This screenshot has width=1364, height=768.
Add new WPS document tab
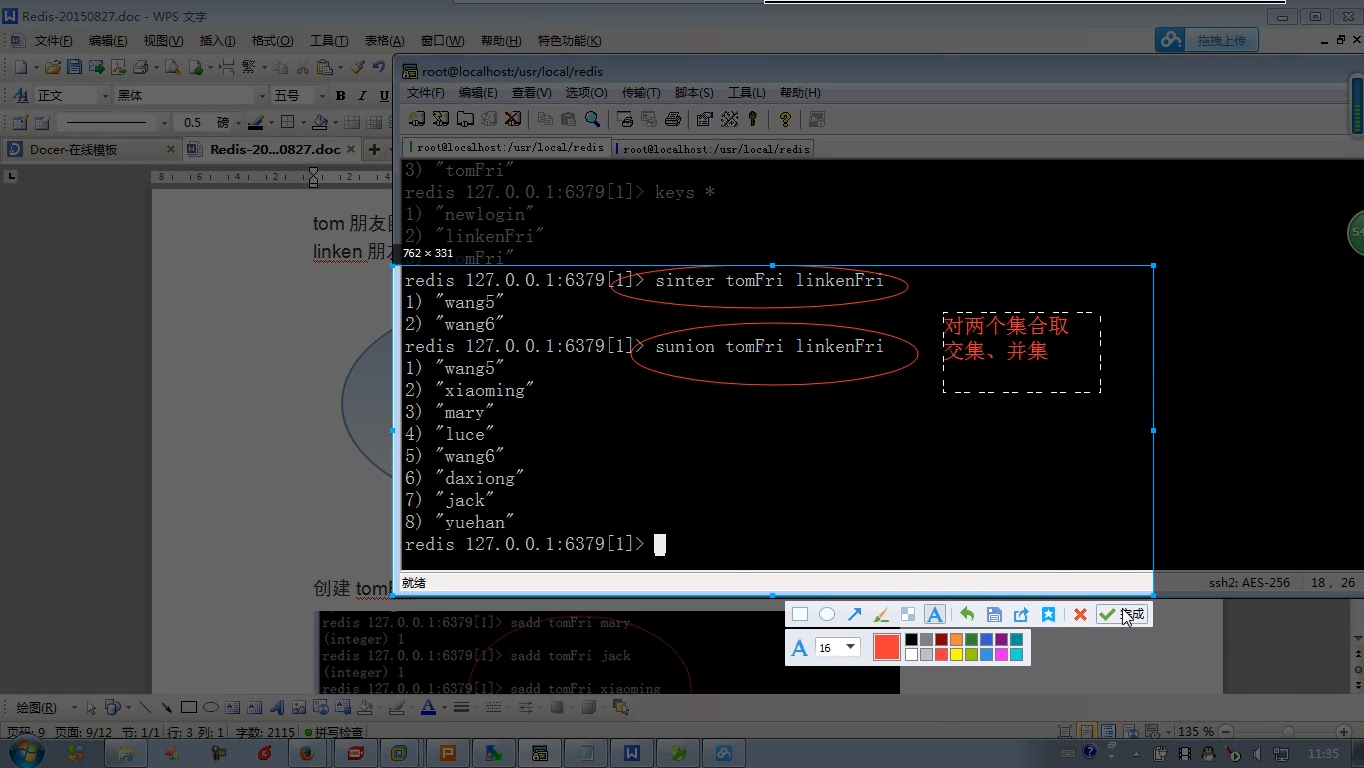pos(375,149)
